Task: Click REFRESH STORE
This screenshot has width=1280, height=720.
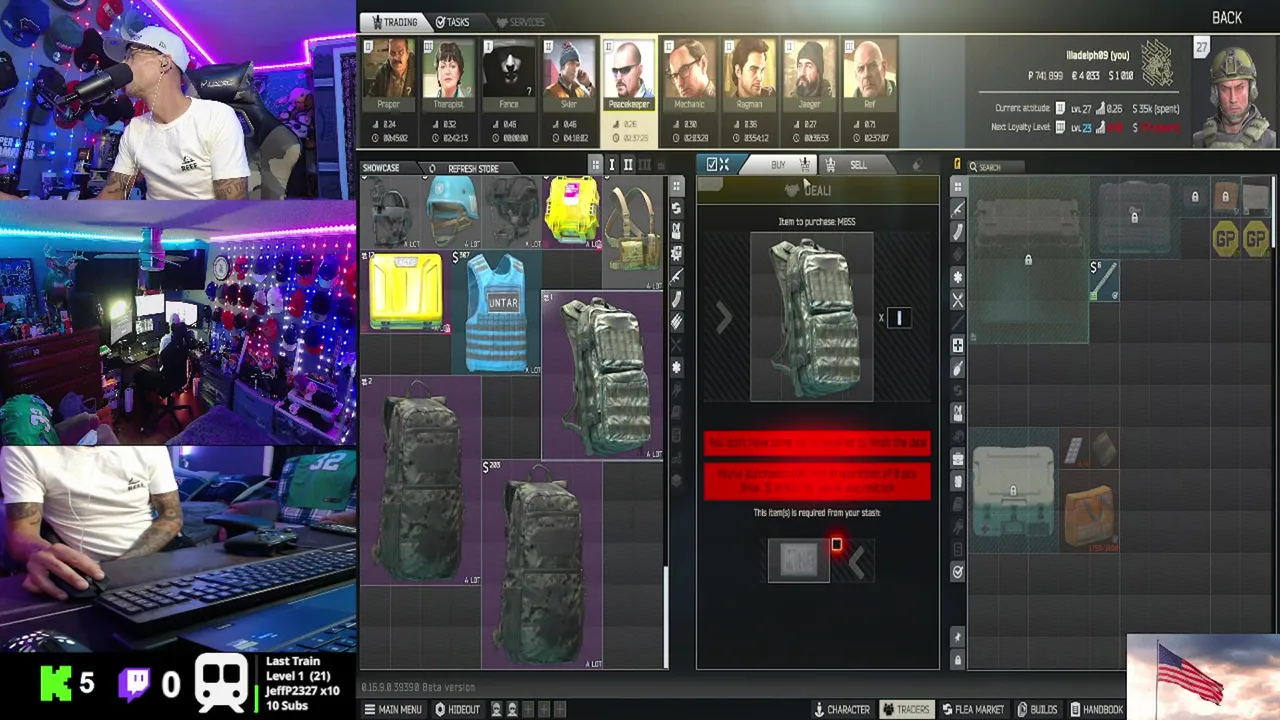Action: [473, 169]
